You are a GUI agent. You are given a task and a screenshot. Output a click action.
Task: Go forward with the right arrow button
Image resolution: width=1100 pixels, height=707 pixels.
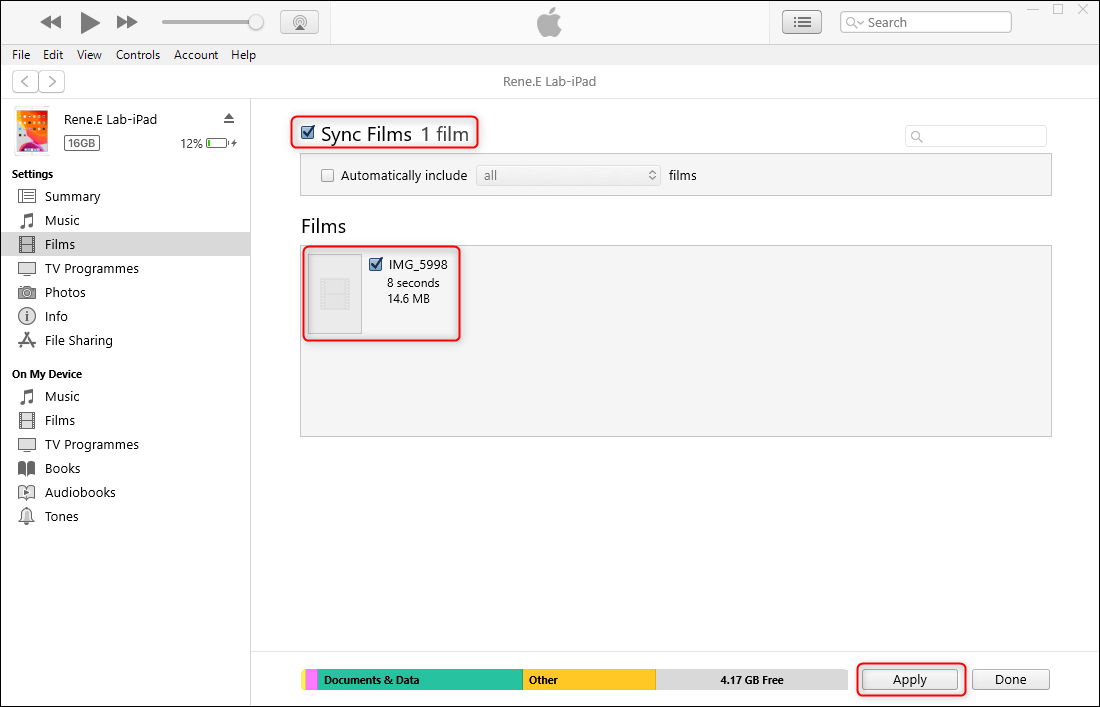coord(52,81)
